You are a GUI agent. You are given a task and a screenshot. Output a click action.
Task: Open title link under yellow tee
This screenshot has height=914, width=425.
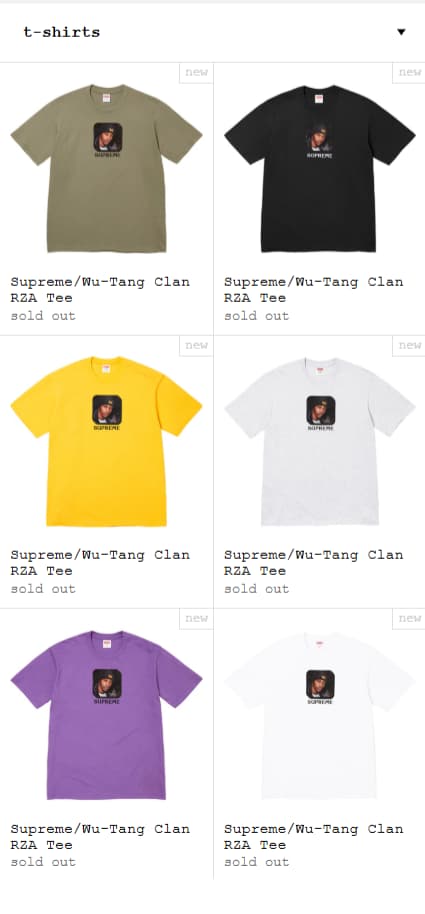click(100, 563)
